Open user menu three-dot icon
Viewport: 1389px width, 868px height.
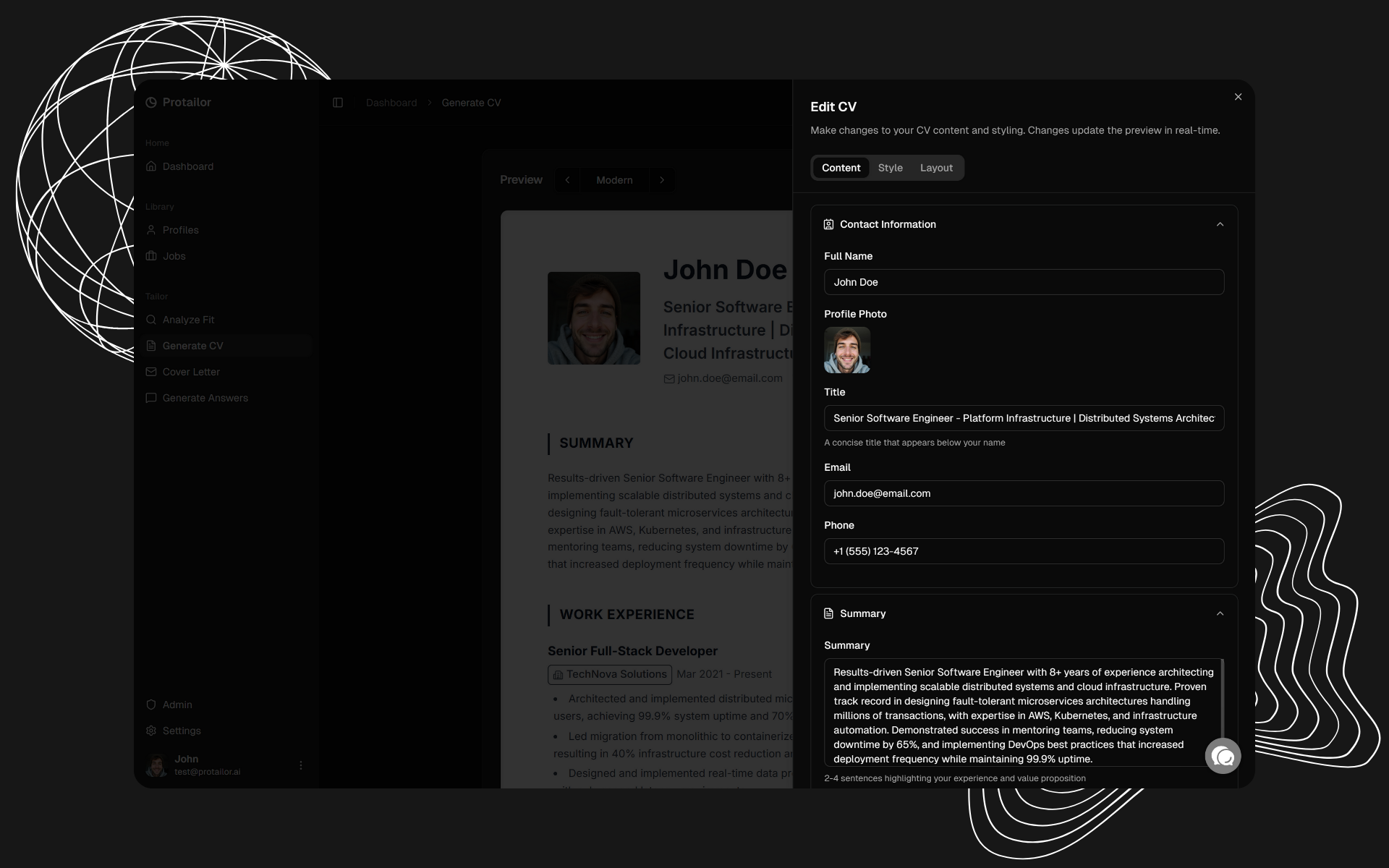point(301,765)
